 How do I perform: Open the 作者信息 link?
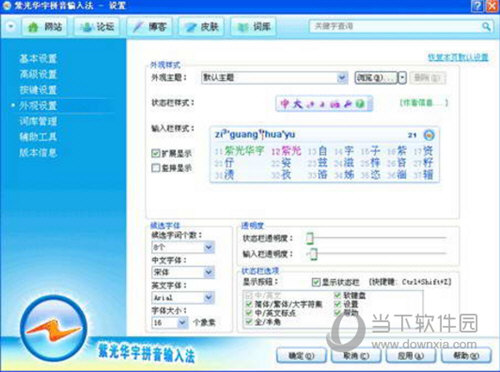(424, 103)
